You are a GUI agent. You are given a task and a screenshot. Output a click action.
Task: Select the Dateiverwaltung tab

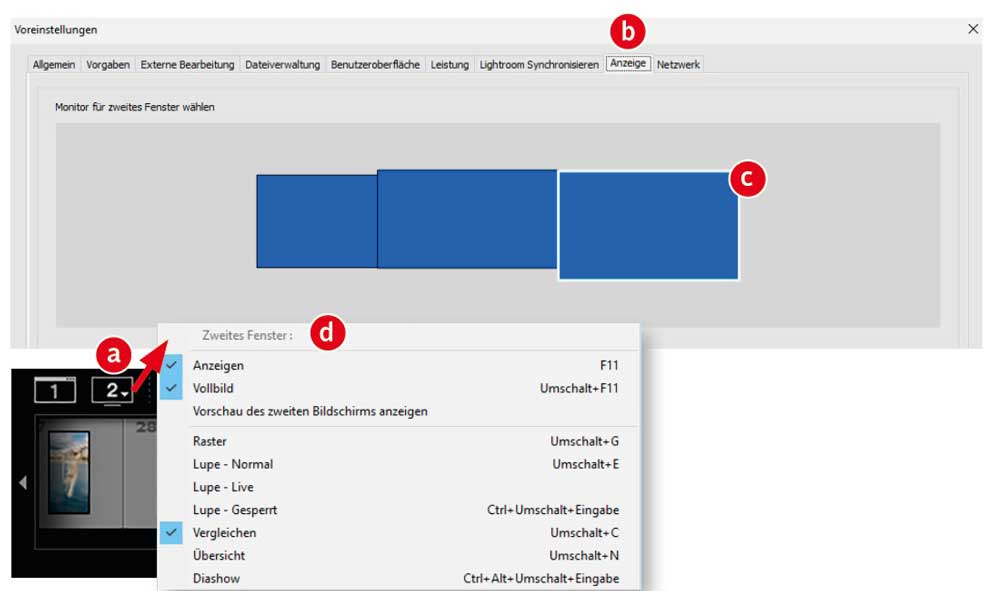coord(283,64)
